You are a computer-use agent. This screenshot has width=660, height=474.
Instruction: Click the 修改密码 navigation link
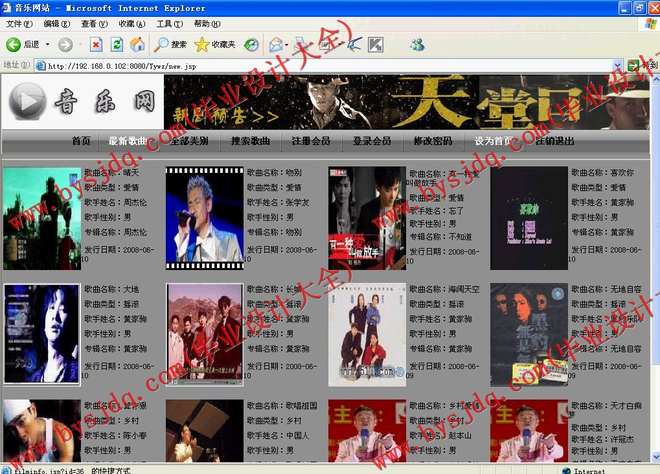coord(432,141)
